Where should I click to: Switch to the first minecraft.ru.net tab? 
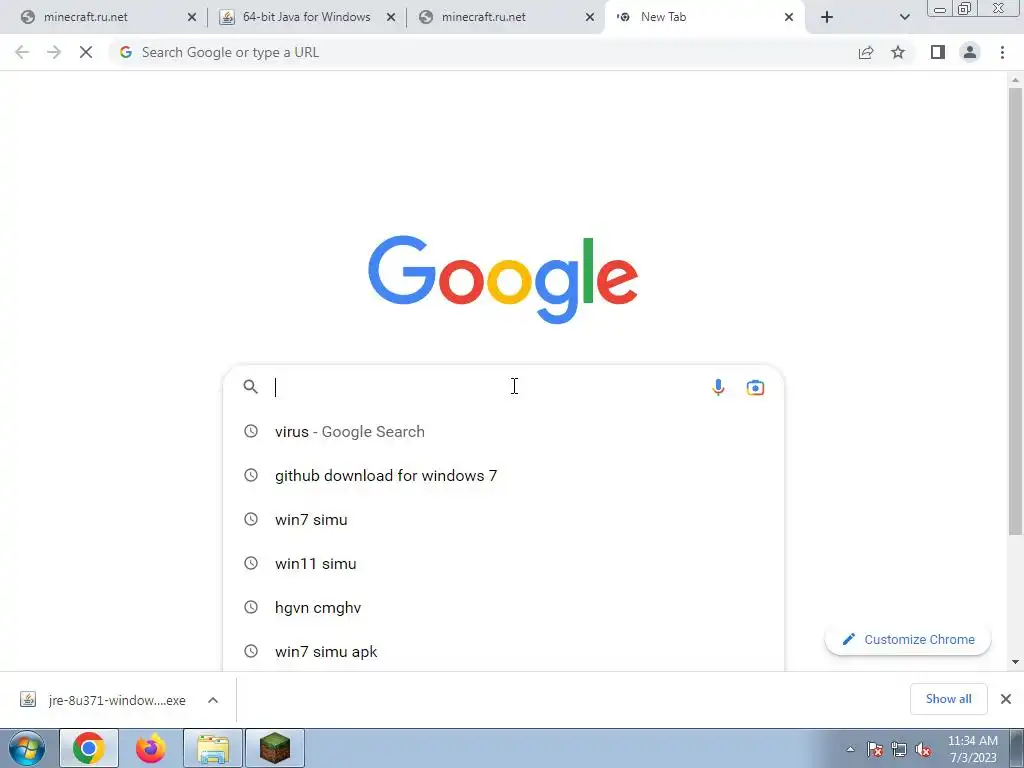tap(104, 17)
